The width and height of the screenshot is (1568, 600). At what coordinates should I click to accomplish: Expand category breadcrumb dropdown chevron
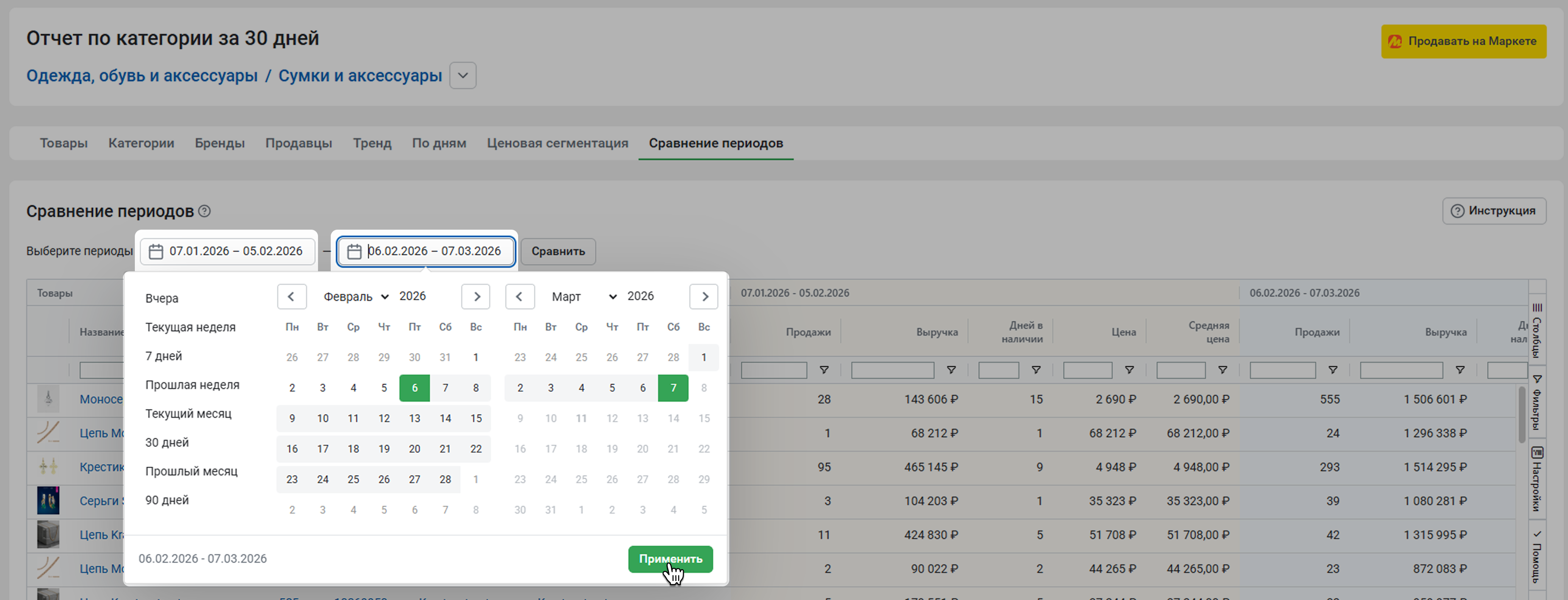(463, 76)
